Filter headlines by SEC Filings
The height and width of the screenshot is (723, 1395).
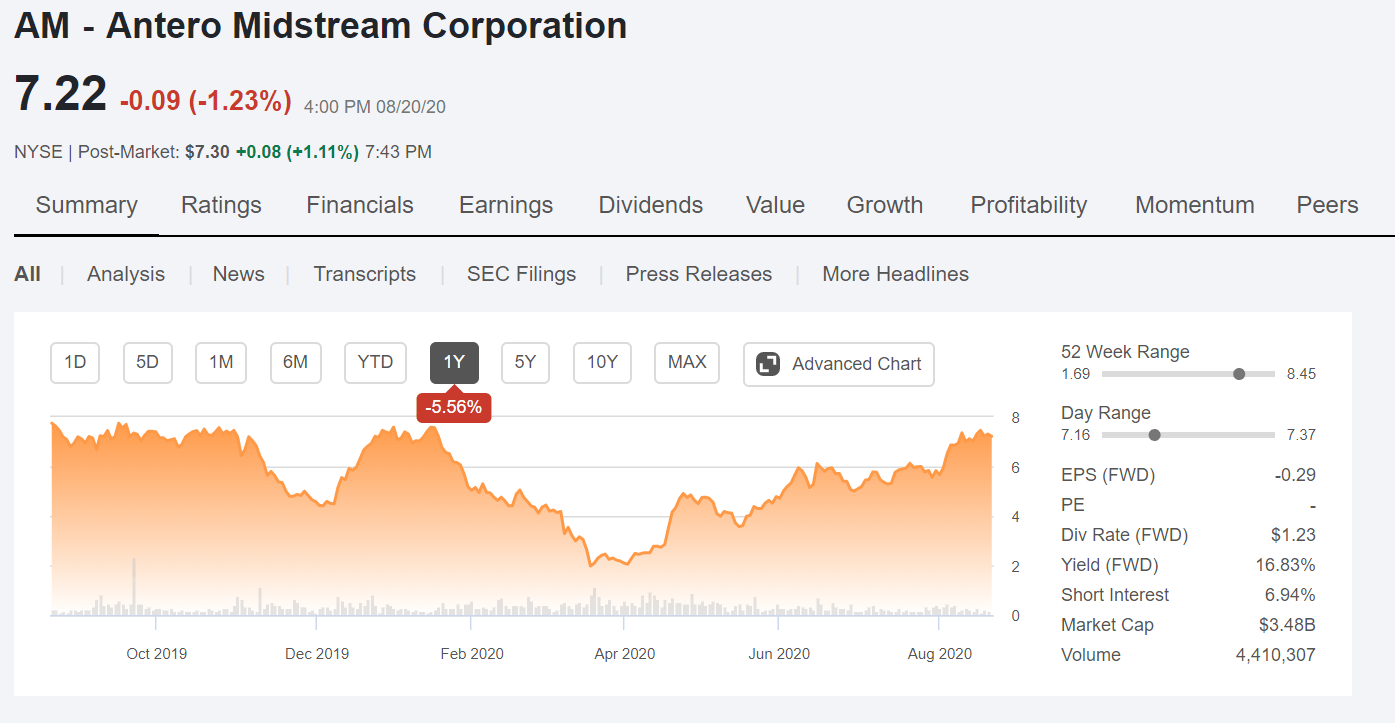[x=522, y=274]
